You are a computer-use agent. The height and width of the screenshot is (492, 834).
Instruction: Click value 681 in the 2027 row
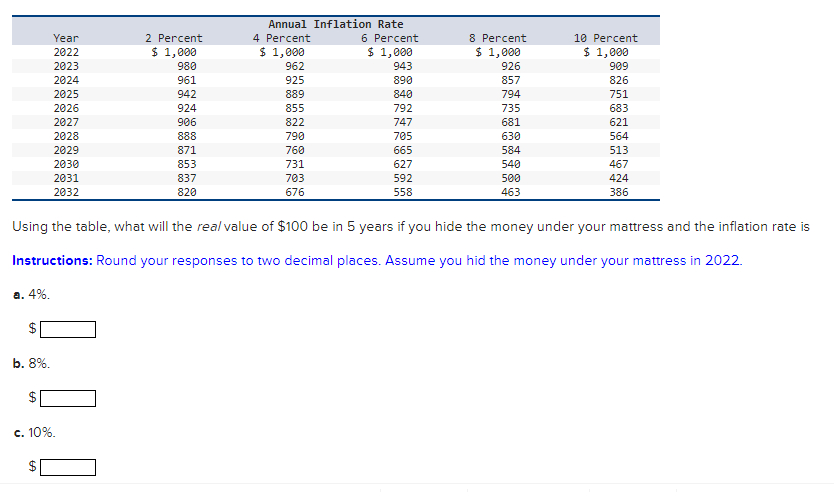[511, 122]
